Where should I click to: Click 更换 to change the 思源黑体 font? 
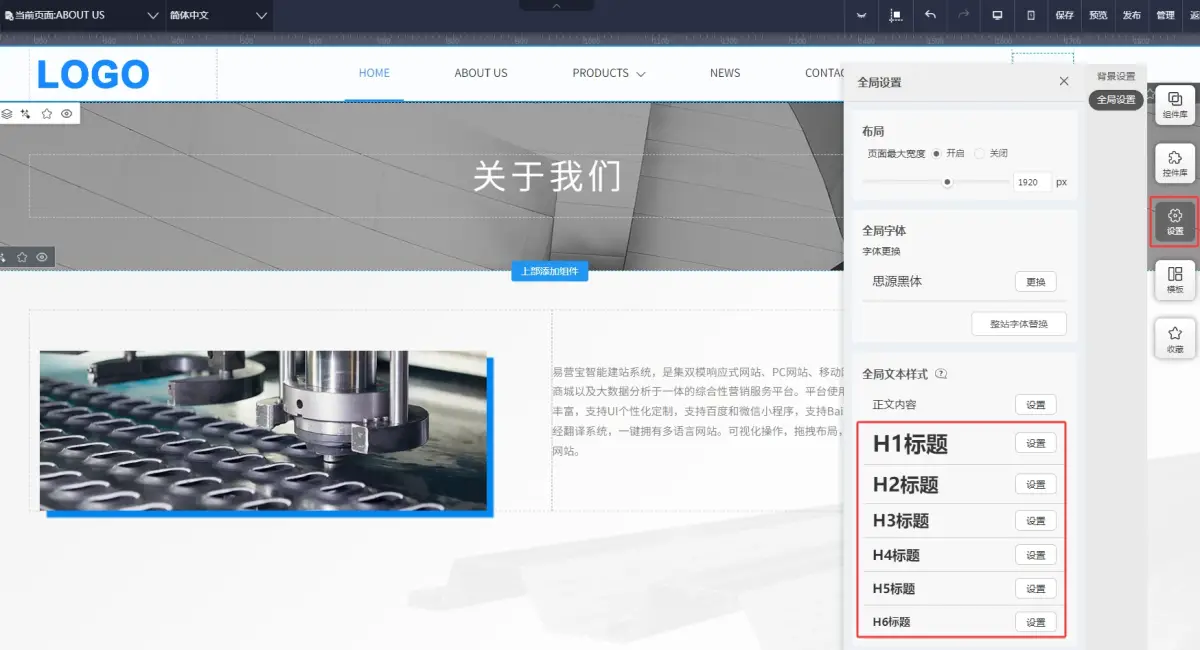[x=1035, y=281]
